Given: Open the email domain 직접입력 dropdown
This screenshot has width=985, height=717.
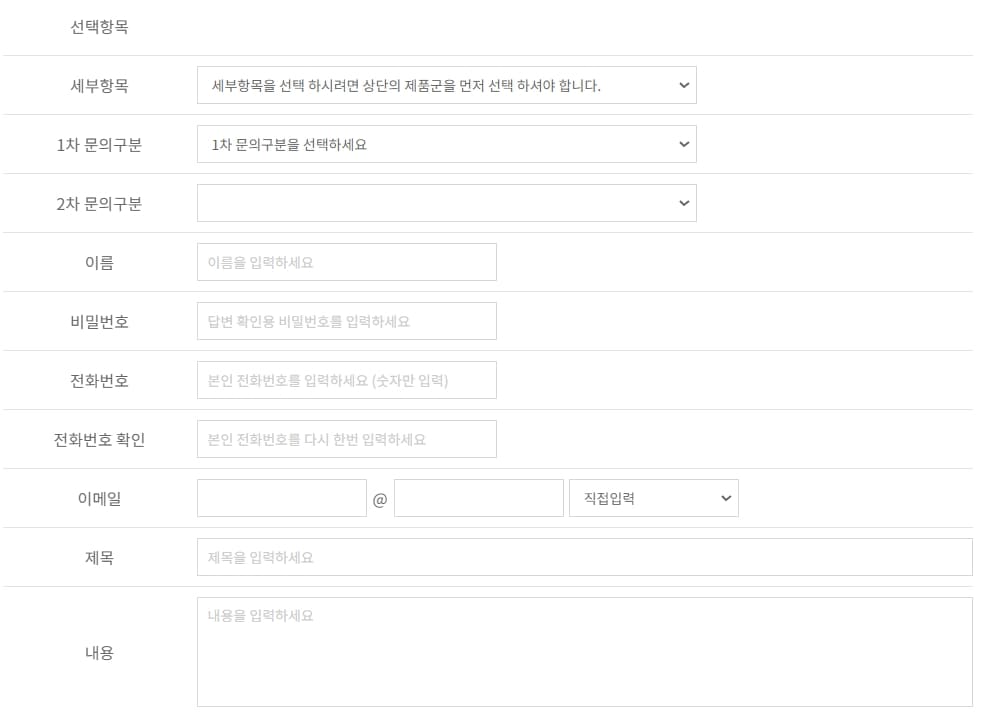Looking at the screenshot, I should pos(654,497).
